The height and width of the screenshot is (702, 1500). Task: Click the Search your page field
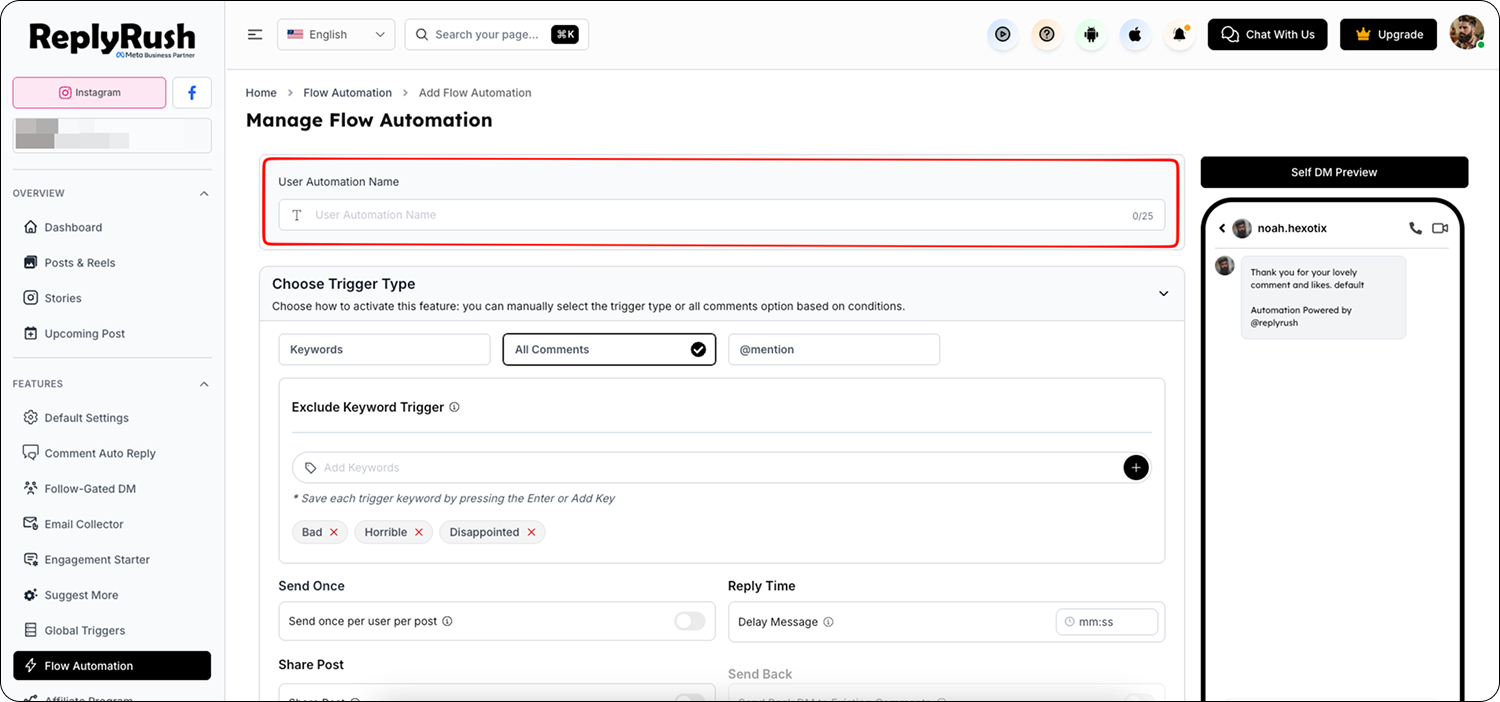[496, 34]
